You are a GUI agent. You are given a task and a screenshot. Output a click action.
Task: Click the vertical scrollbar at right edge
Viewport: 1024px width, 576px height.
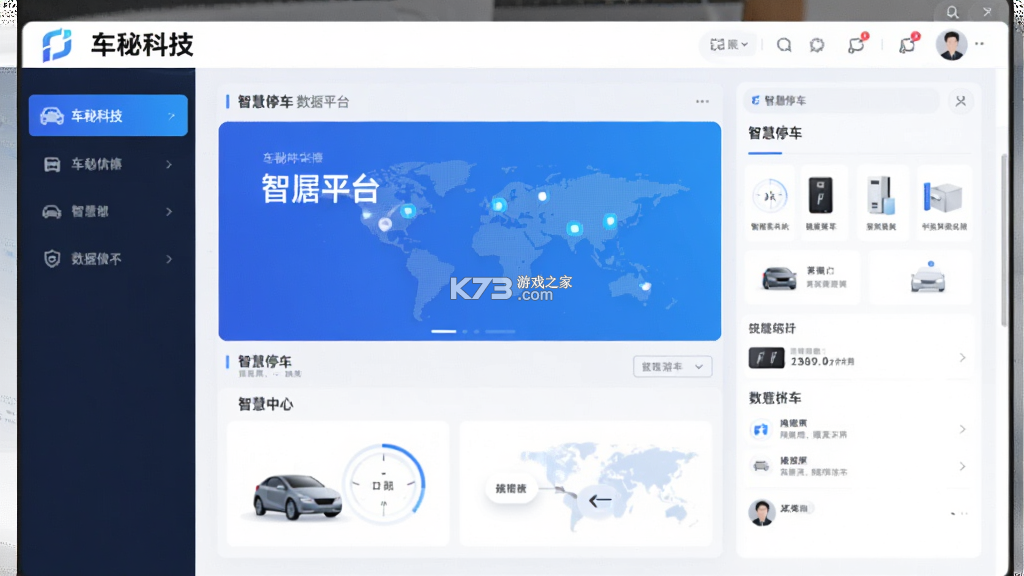pyautogui.click(x=1004, y=238)
